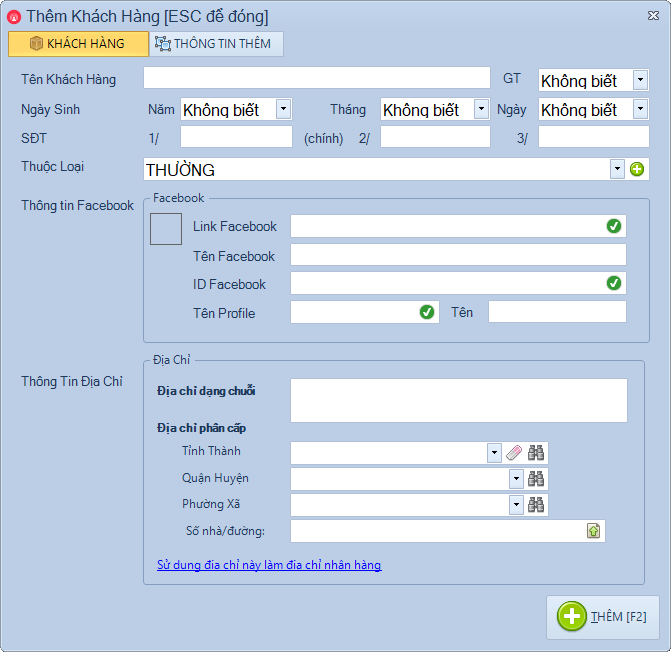
Task: Focus the Tên field beside Tên Profile
Action: [x=557, y=311]
